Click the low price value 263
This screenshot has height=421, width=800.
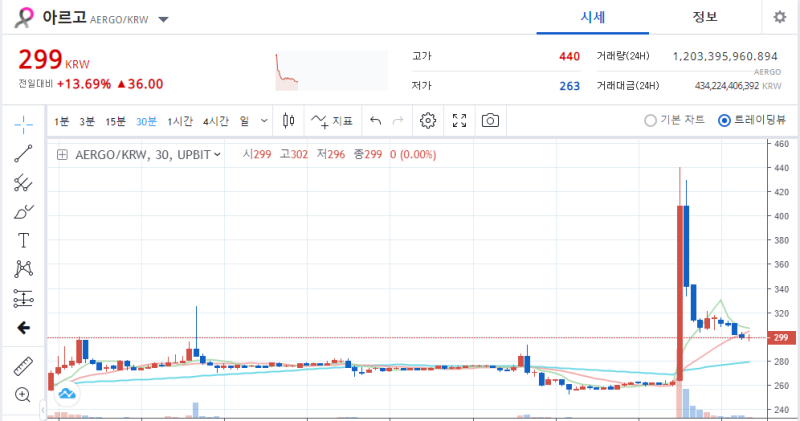click(x=569, y=86)
